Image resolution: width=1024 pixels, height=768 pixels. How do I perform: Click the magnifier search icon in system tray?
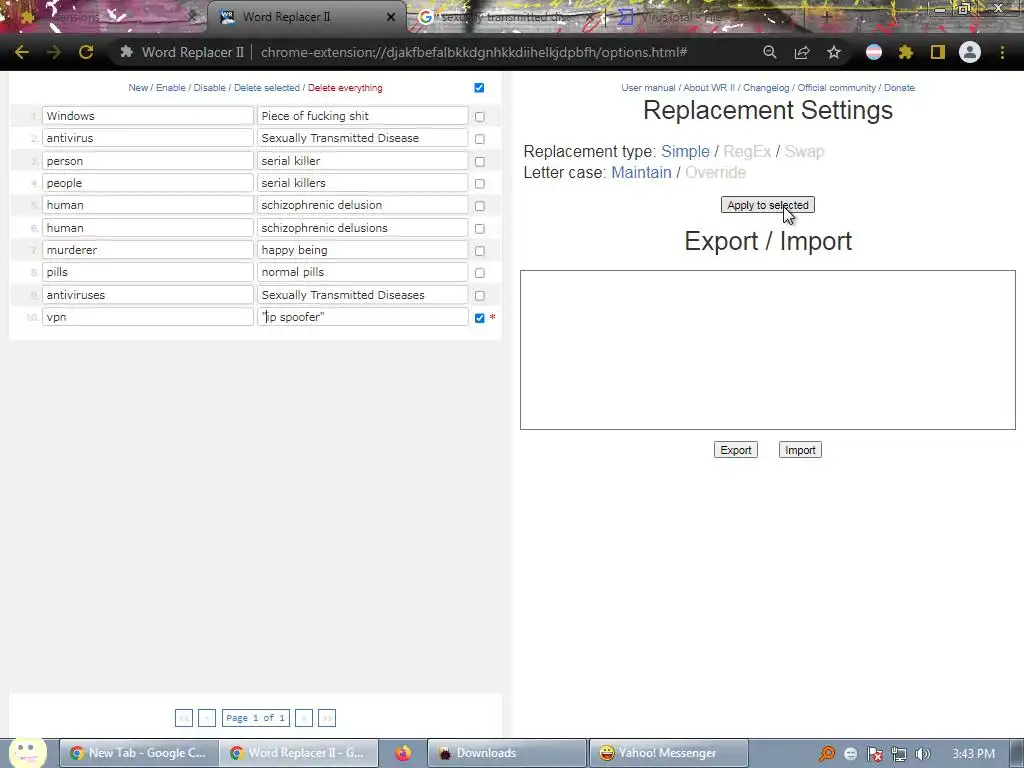tap(827, 754)
